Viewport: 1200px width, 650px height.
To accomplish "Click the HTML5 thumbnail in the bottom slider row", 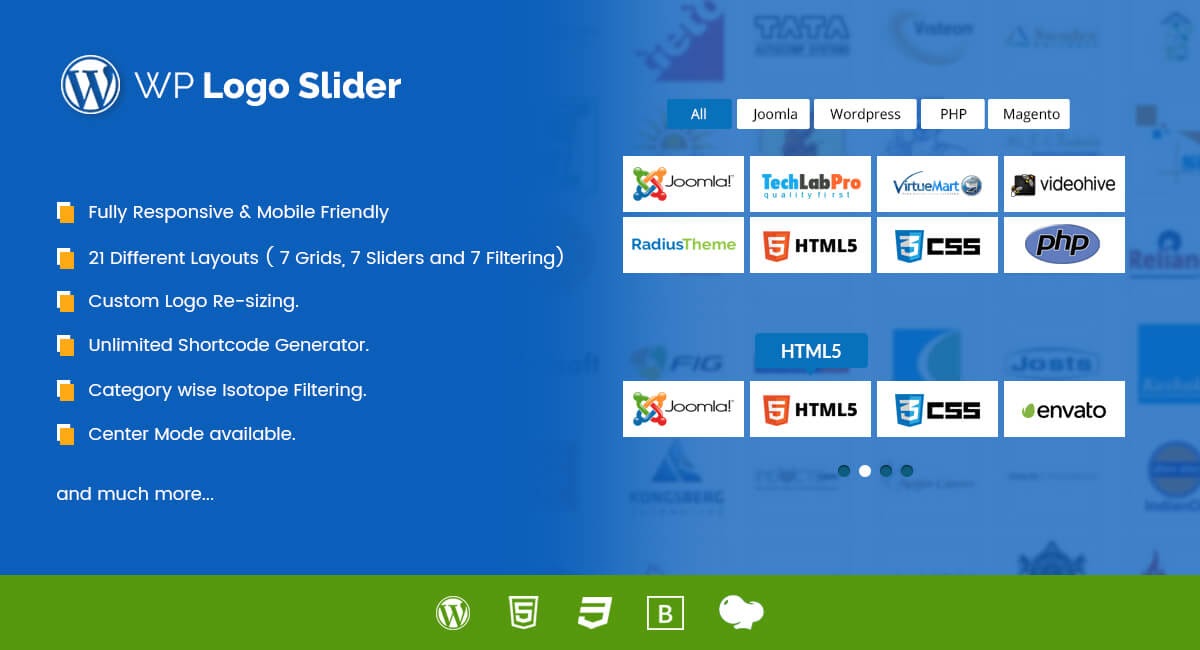I will (x=810, y=408).
